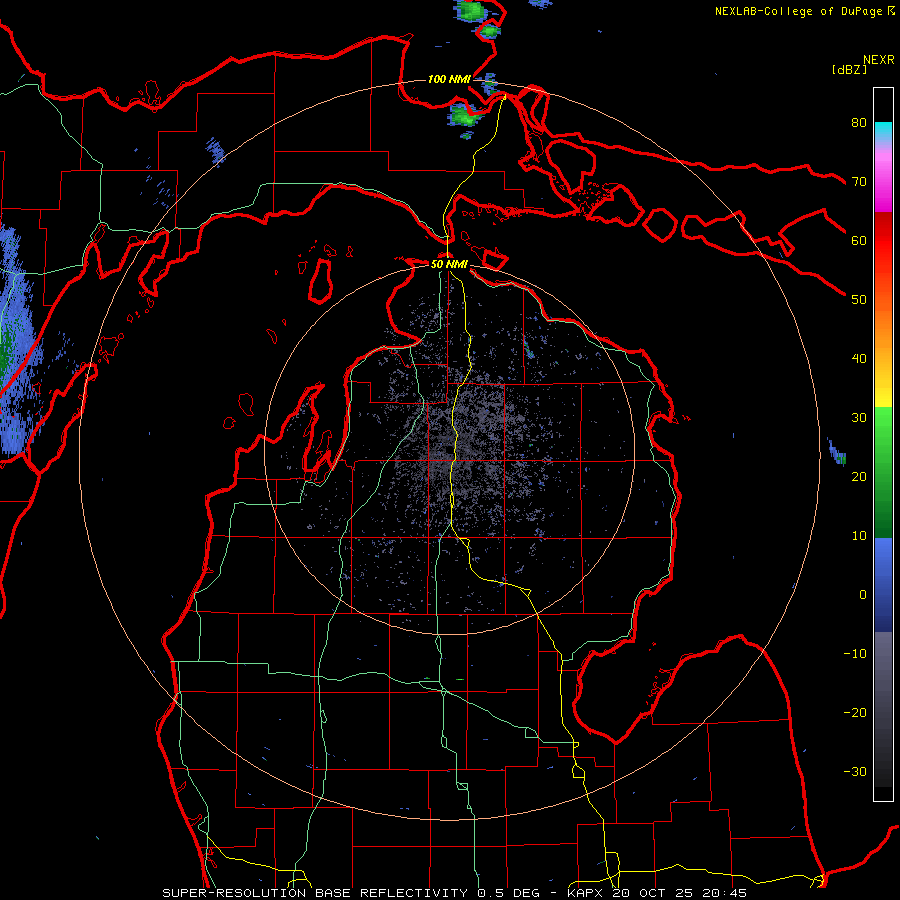The height and width of the screenshot is (900, 900).
Task: Click the 0 value on the dBZ scale
Action: tap(863, 595)
